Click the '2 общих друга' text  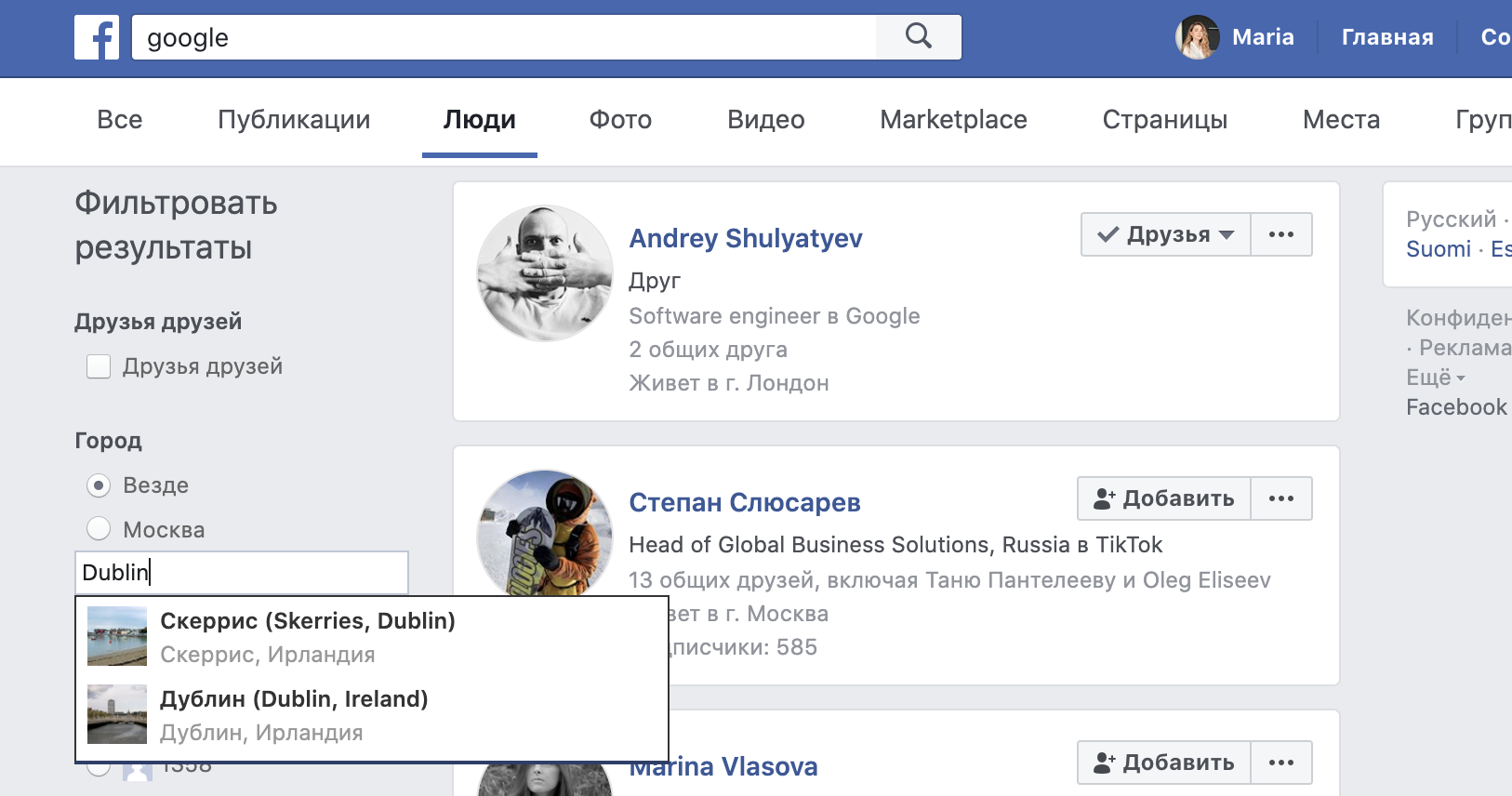point(709,350)
